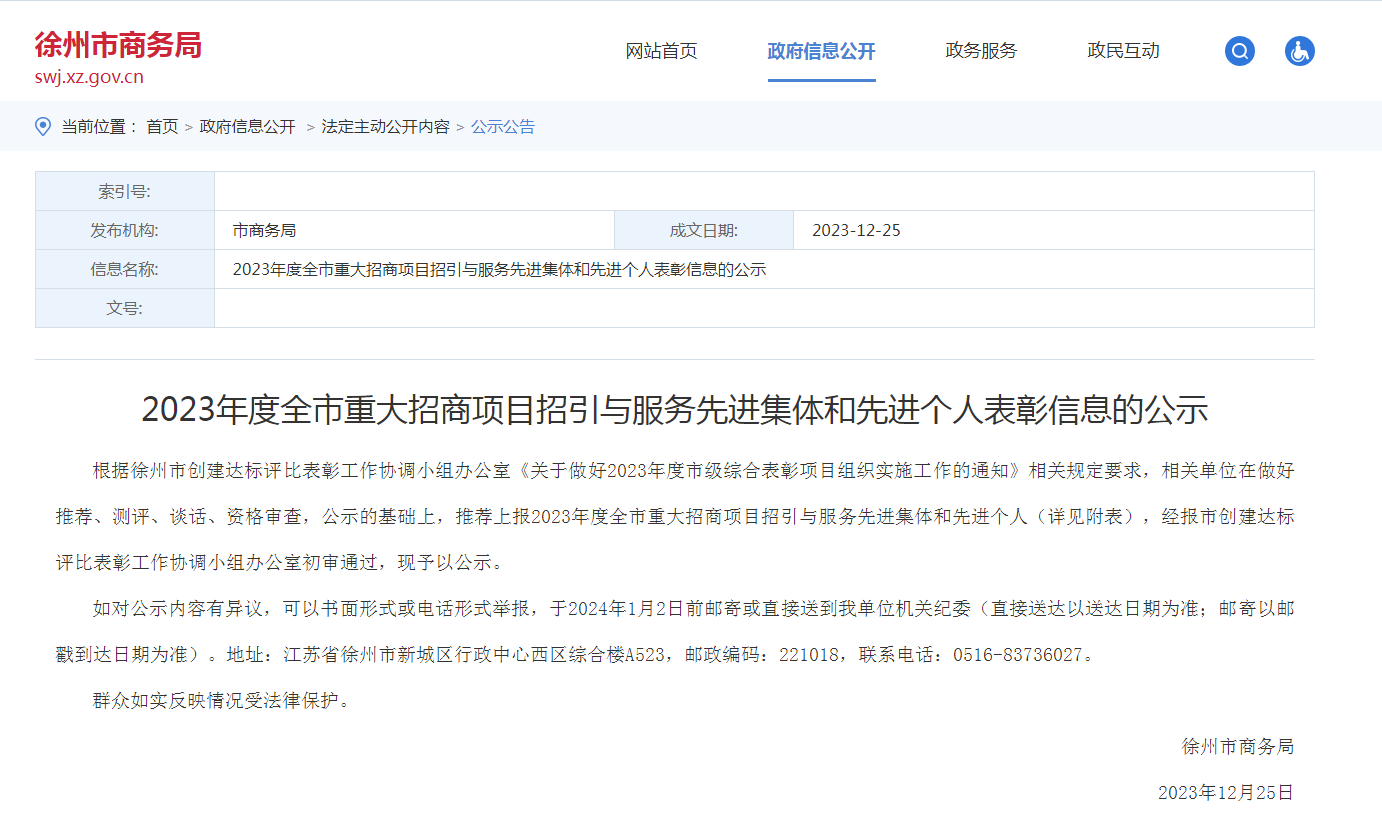Click the large article headline
The height and width of the screenshot is (819, 1382).
tap(674, 410)
